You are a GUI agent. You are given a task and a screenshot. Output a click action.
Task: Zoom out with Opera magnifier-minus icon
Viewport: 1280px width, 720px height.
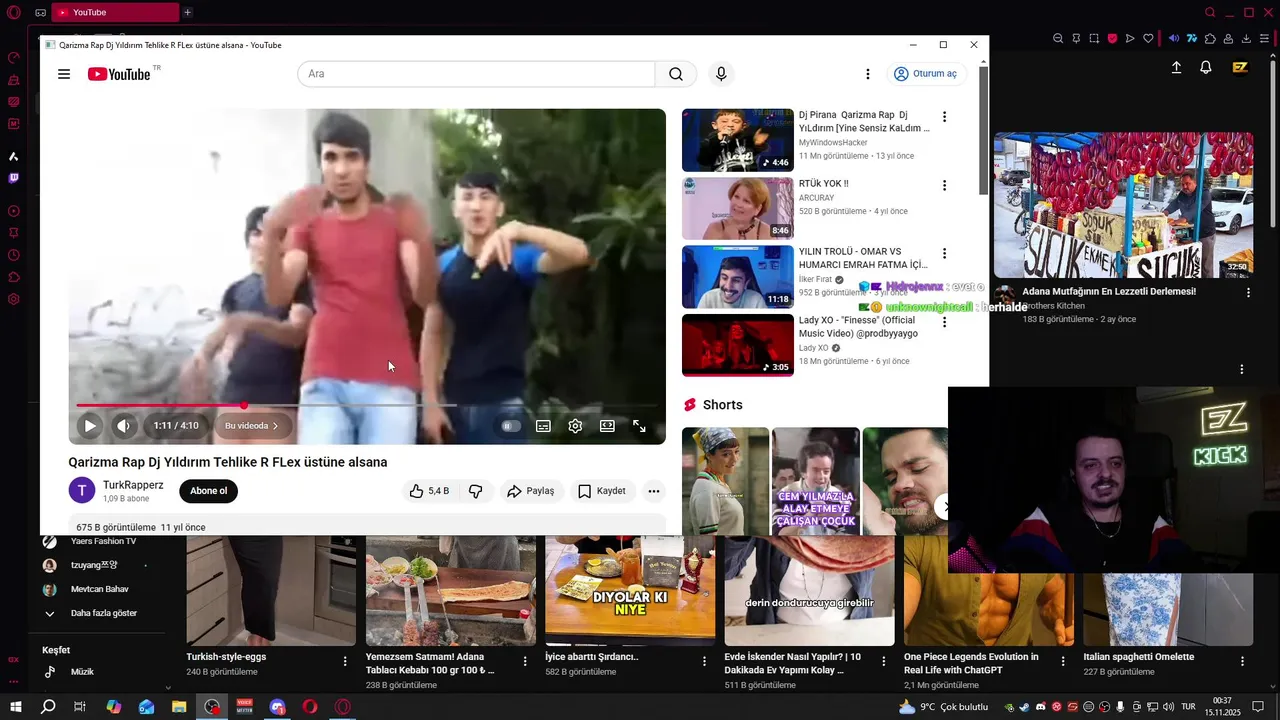(1058, 39)
